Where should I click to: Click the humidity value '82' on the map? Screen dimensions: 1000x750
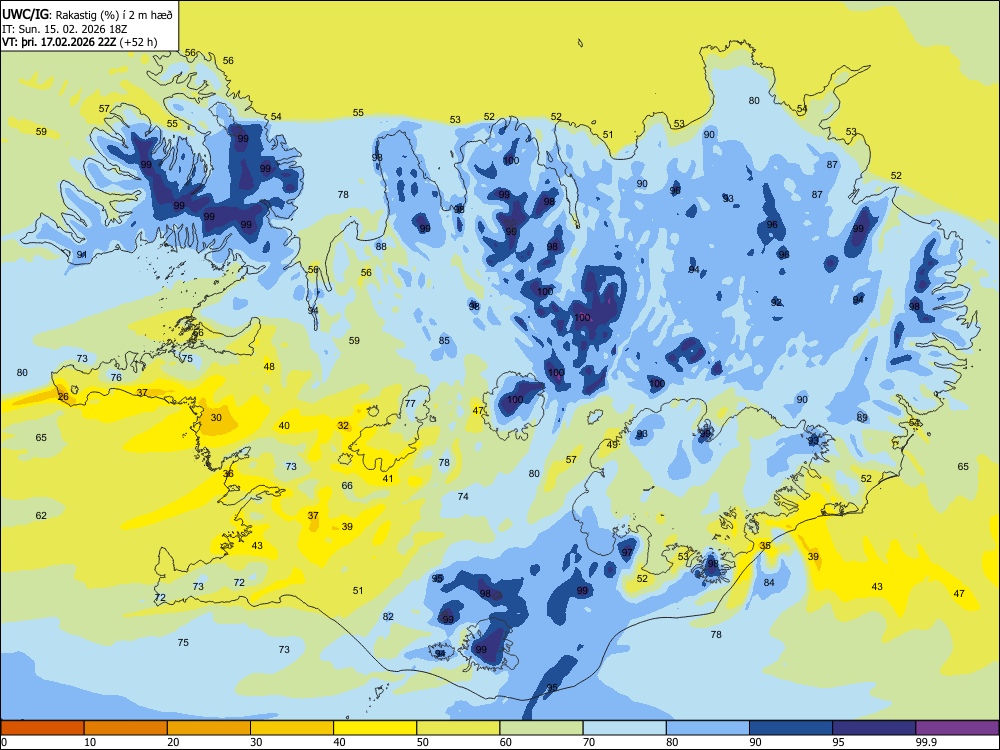(x=388, y=617)
